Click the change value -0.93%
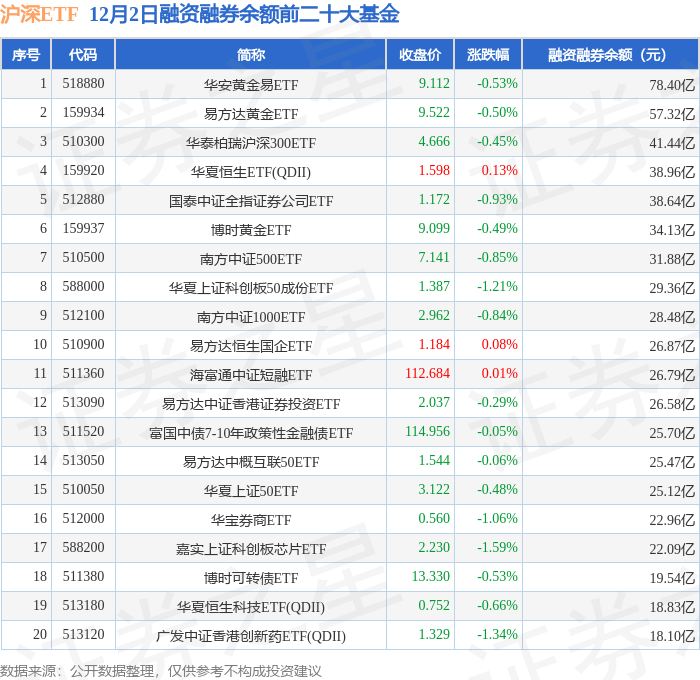Image resolution: width=700 pixels, height=680 pixels. tap(497, 200)
